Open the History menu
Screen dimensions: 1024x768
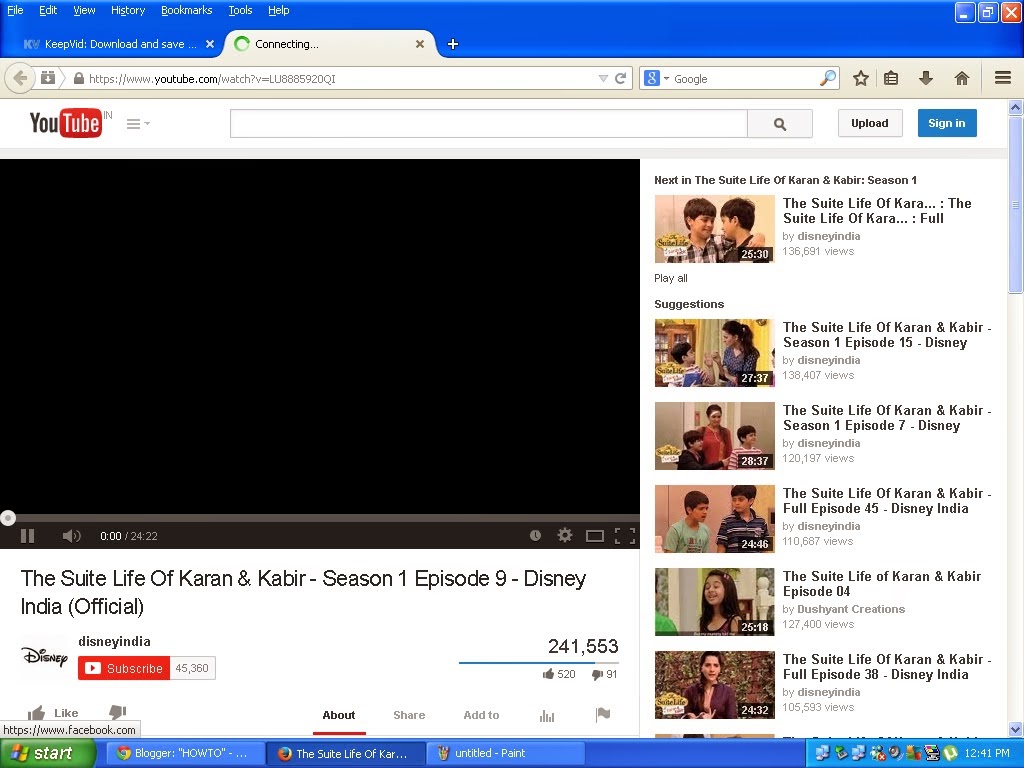[x=128, y=10]
